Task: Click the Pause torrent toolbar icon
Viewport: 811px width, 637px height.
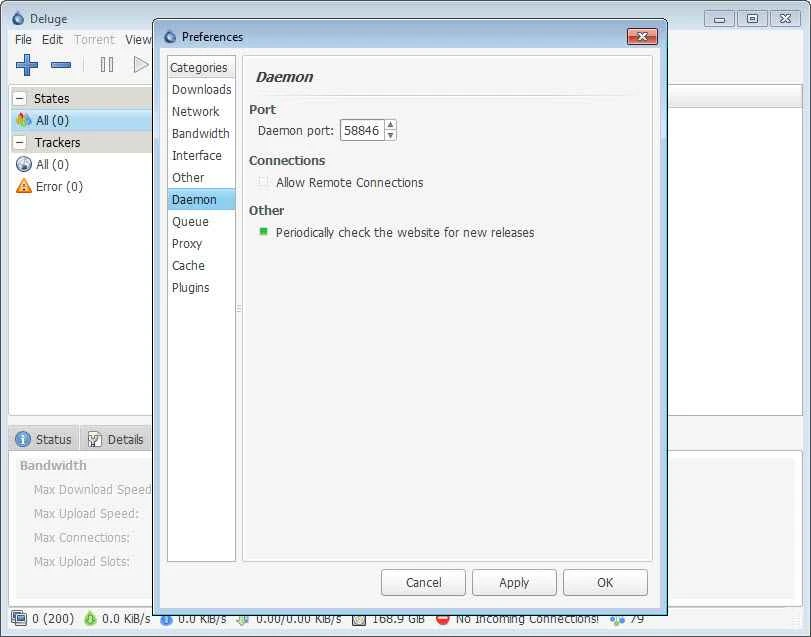Action: pos(107,65)
